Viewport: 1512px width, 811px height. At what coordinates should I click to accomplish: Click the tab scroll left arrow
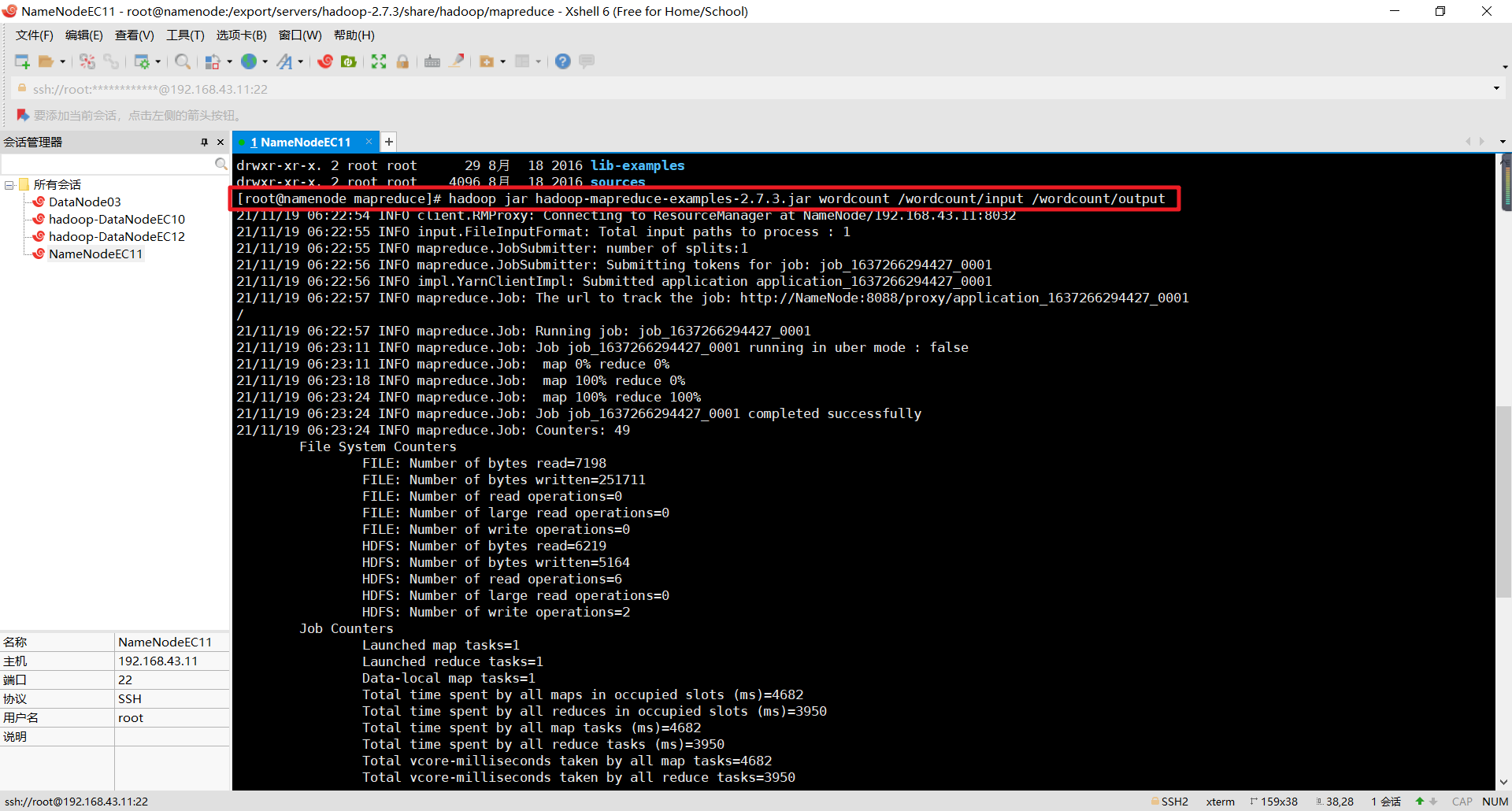[x=1468, y=142]
